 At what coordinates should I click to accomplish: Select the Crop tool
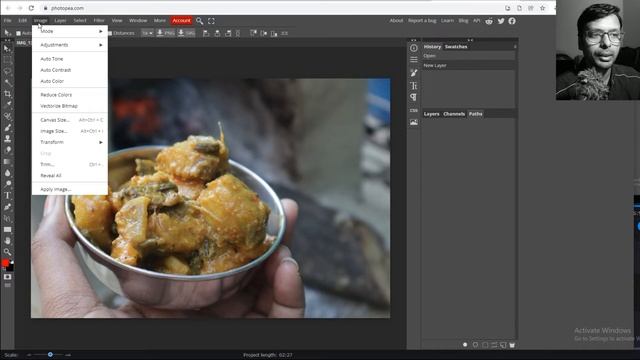point(7,94)
